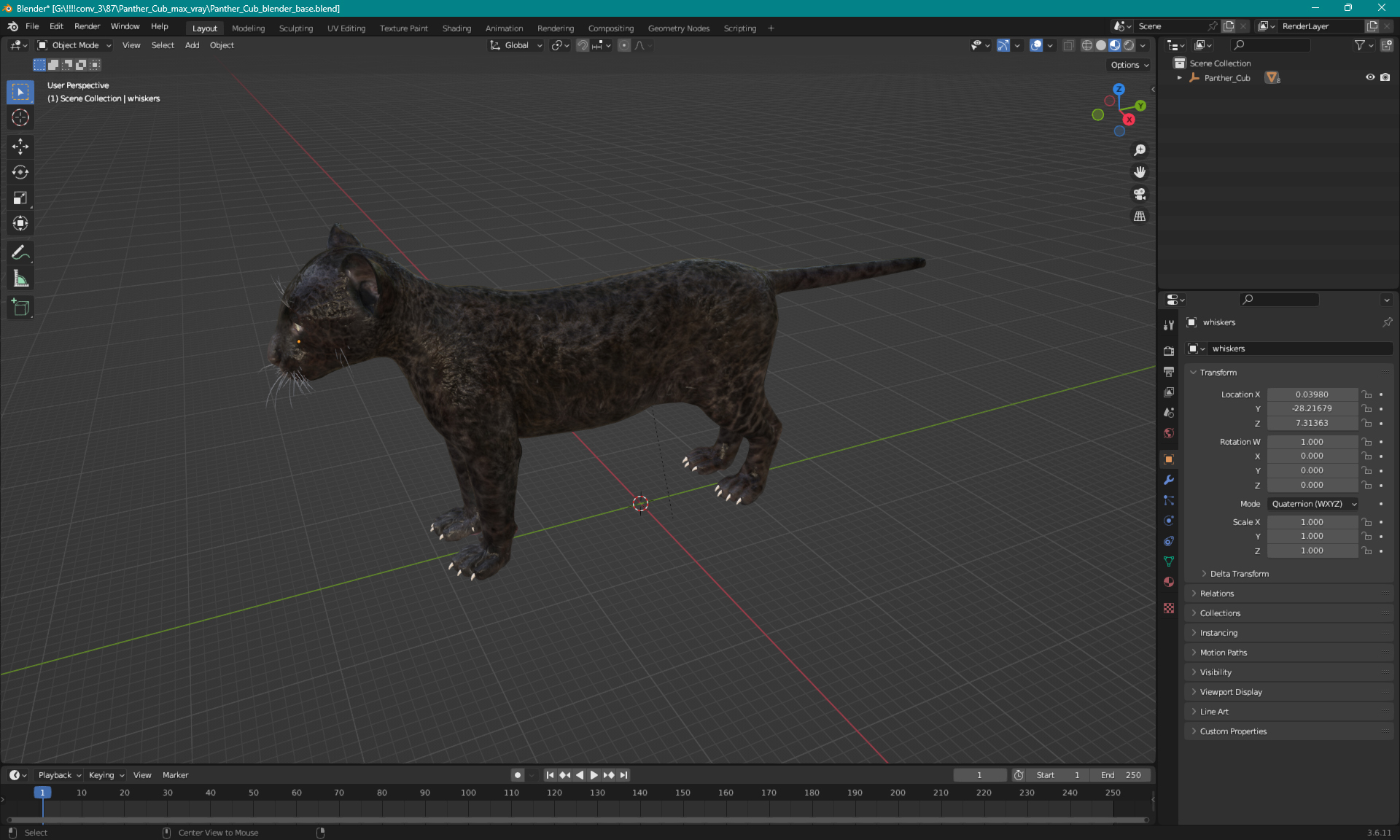Open the Object Mode dropdown

(74, 45)
